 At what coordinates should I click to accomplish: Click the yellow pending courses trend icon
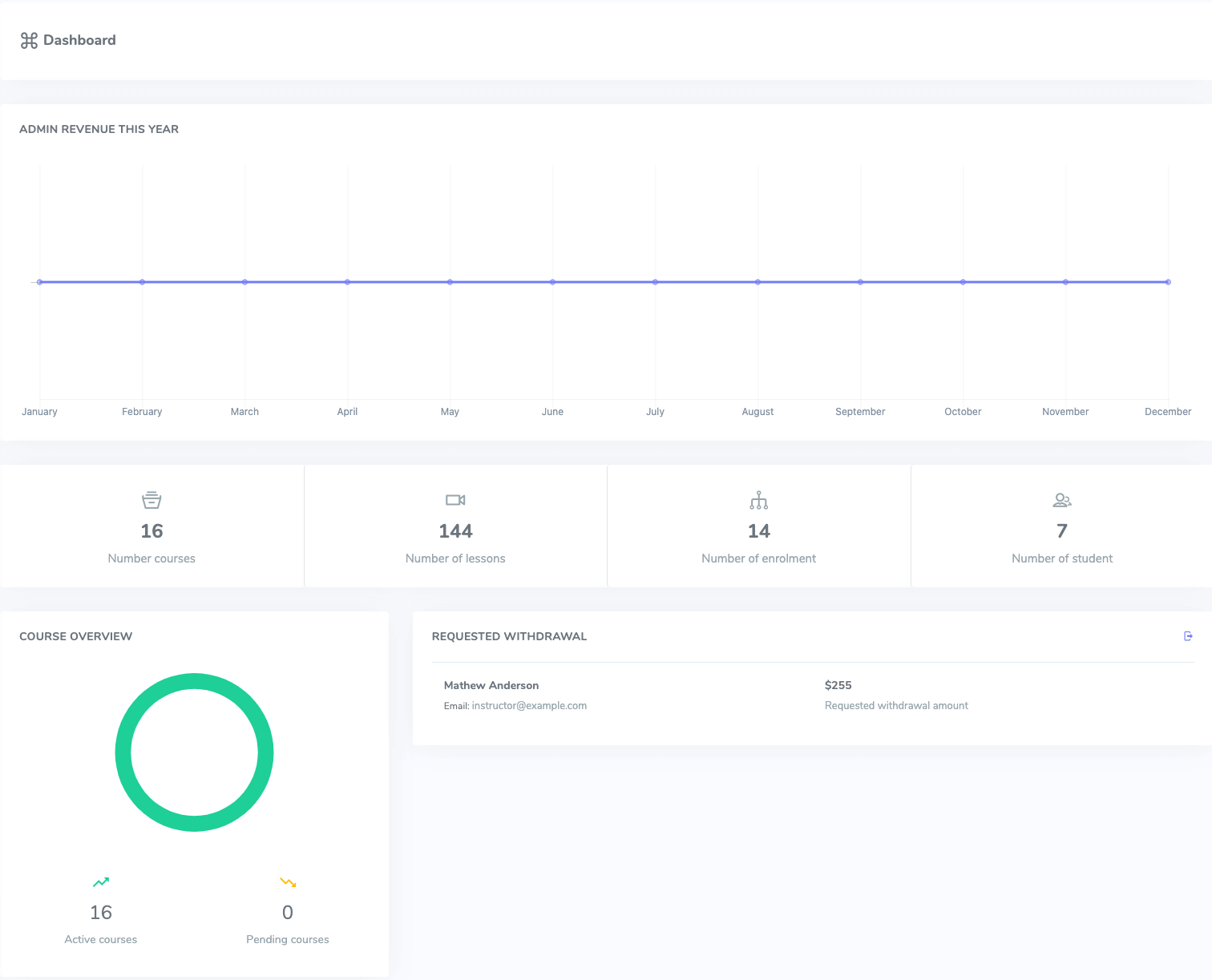pyautogui.click(x=288, y=882)
